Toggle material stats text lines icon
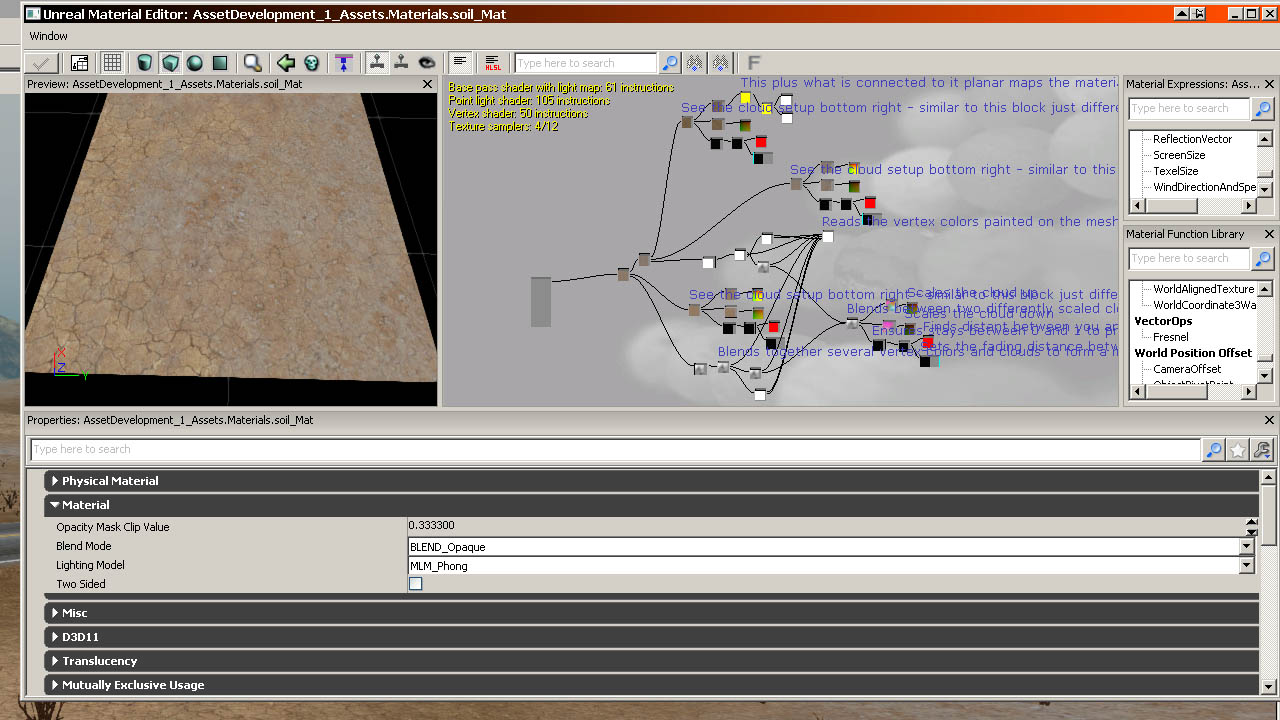The image size is (1280, 720). click(460, 62)
